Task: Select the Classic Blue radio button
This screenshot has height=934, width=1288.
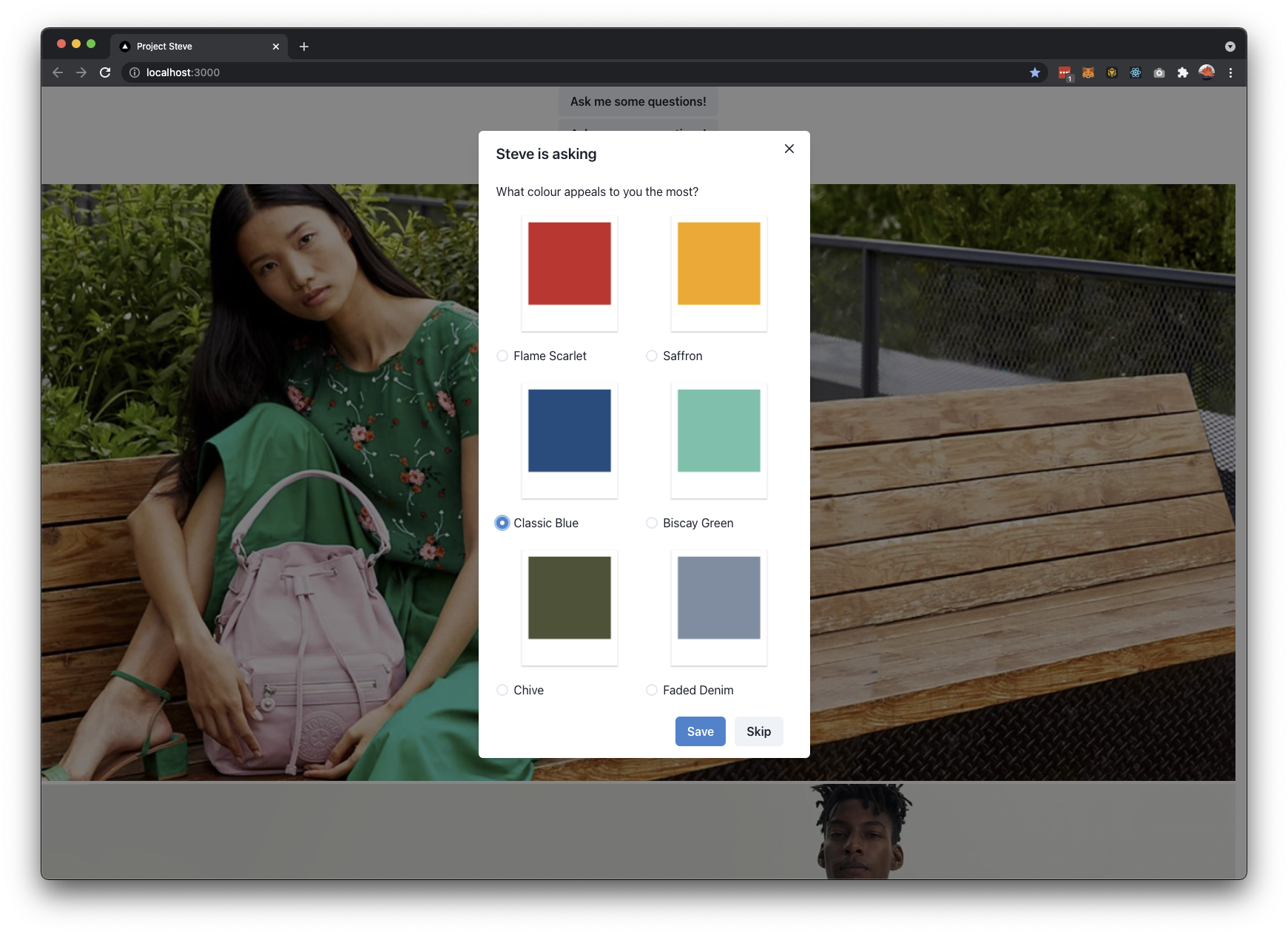Action: [x=502, y=523]
